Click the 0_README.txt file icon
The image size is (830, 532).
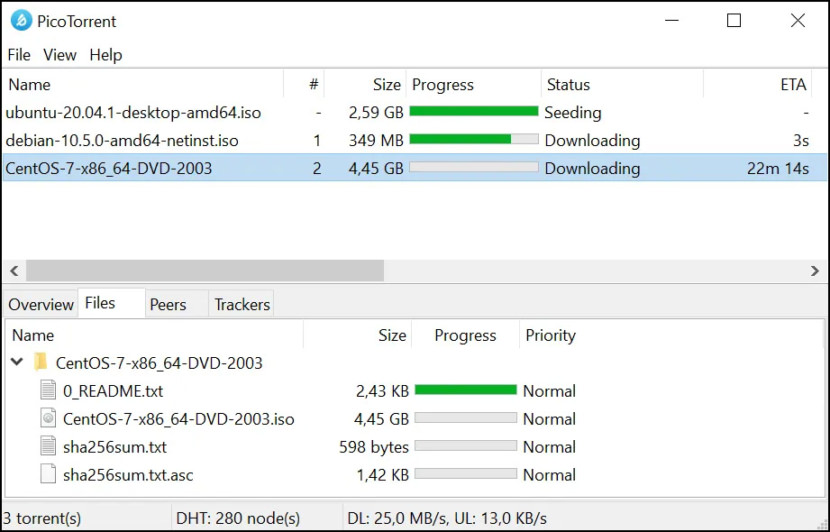48,391
